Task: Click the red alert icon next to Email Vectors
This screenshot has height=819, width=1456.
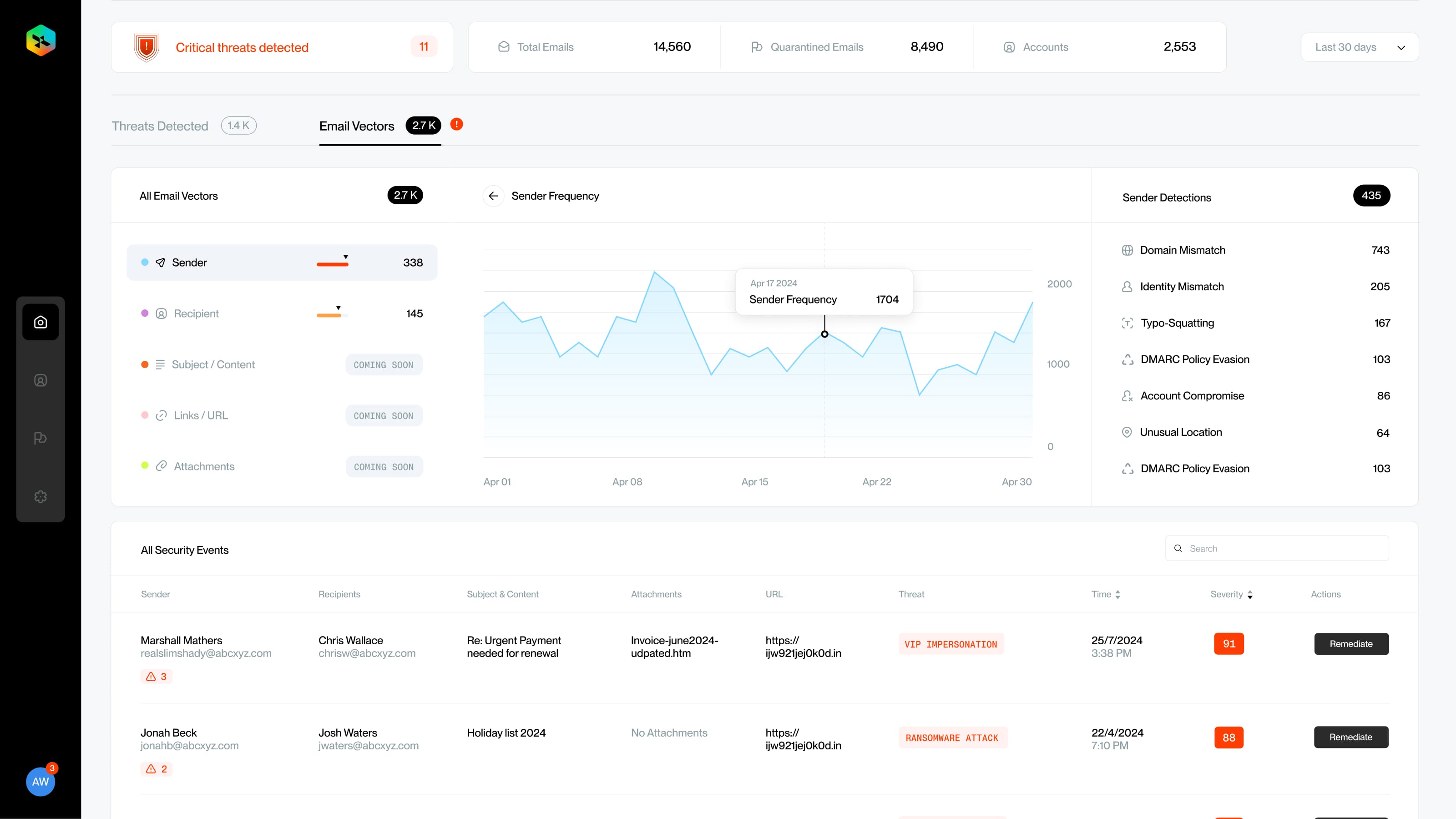Action: [456, 124]
